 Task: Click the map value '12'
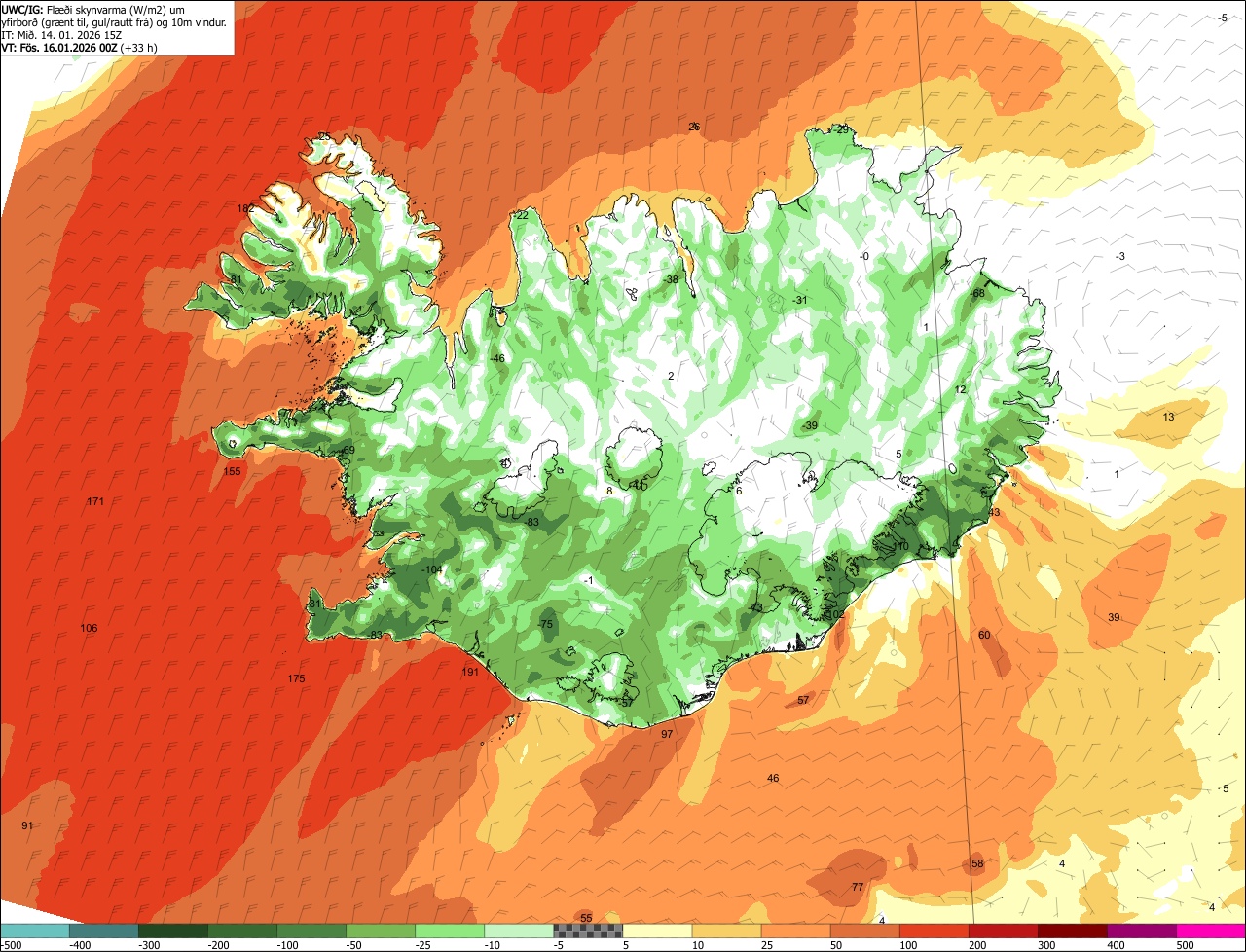click(x=960, y=389)
